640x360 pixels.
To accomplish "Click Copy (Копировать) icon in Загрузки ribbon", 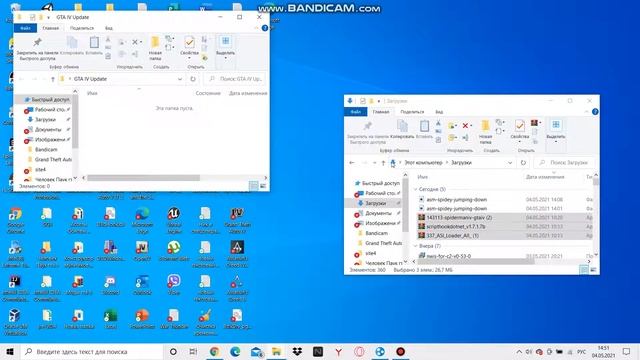I will coord(402,126).
